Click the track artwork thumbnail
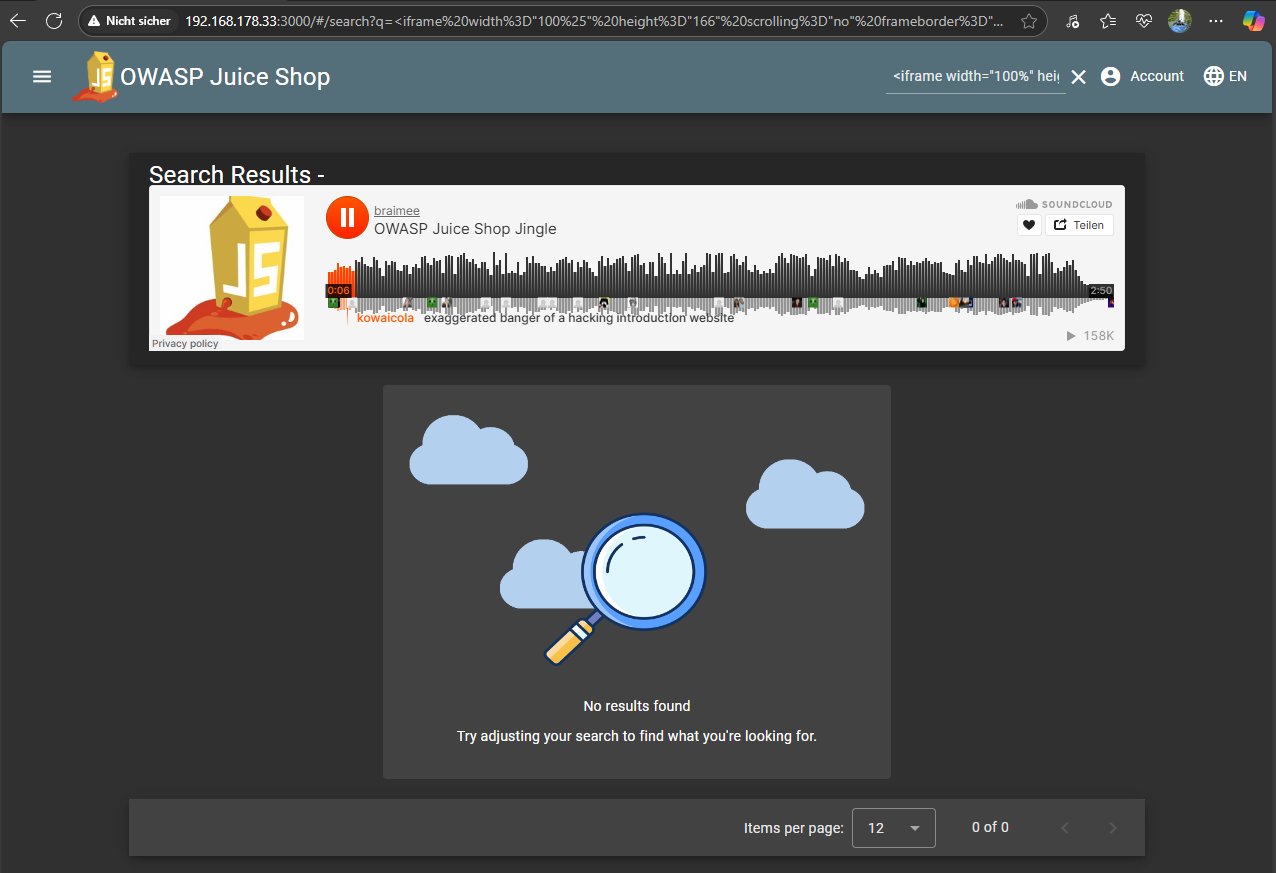 click(232, 266)
